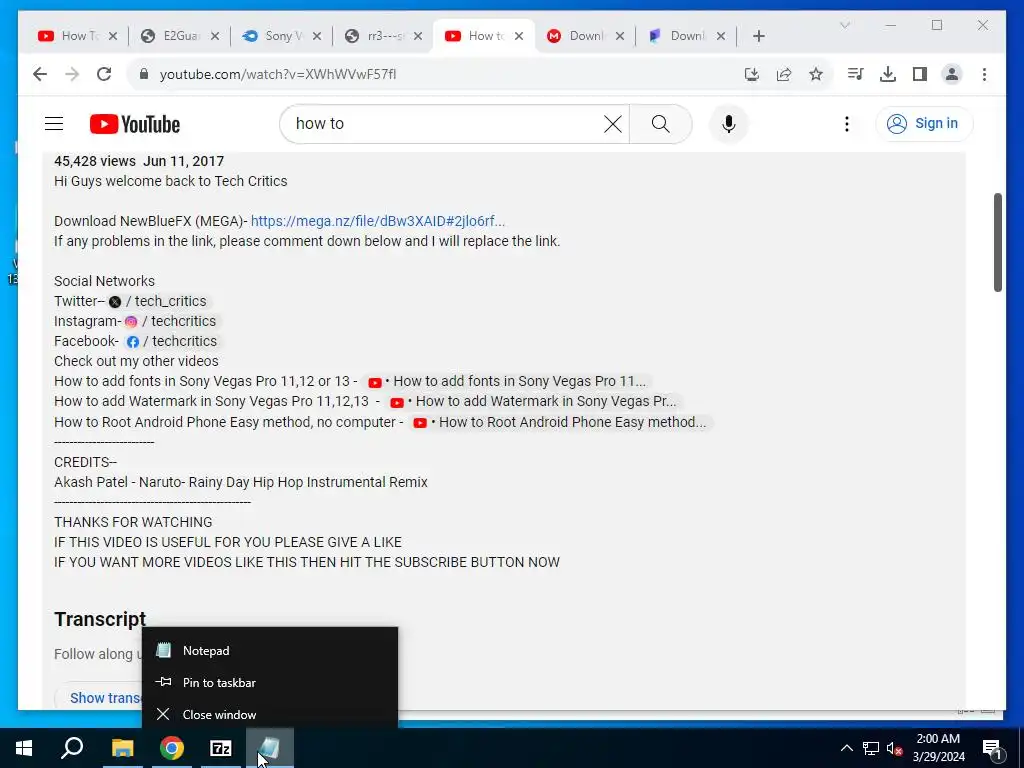Open network status tray icon
Viewport: 1024px width, 768px height.
pyautogui.click(x=871, y=748)
